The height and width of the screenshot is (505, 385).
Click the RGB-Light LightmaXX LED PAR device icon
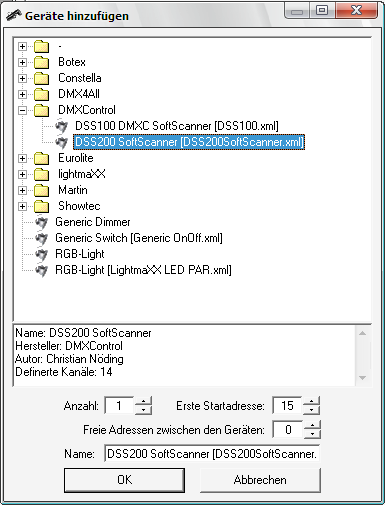42,270
